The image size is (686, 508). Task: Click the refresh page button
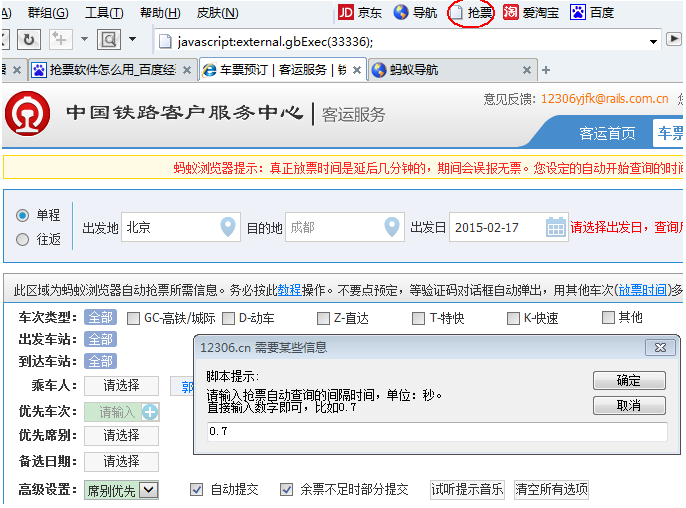click(x=29, y=40)
